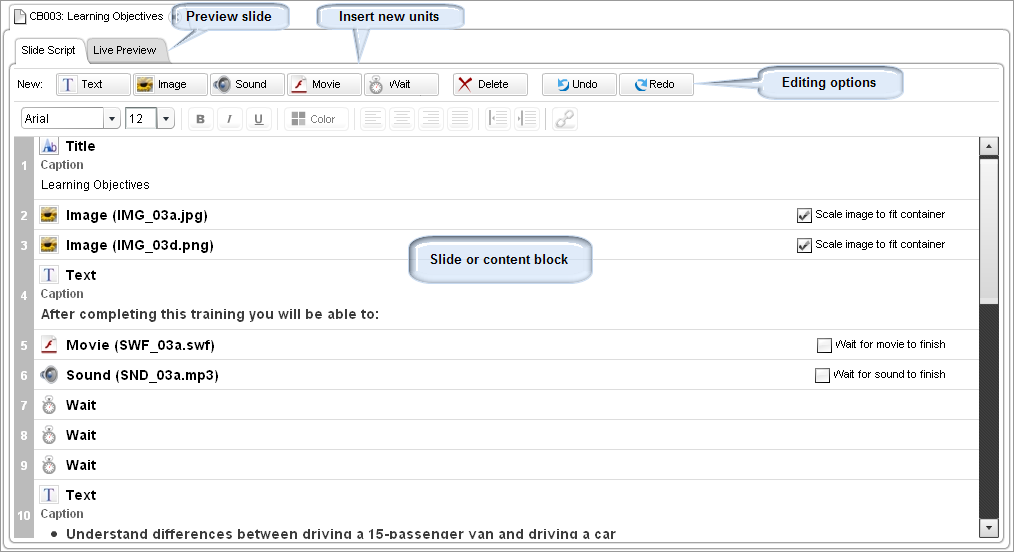Viewport: 1014px width, 552px height.
Task: Click the insert hyperlink chain icon
Action: coord(565,119)
